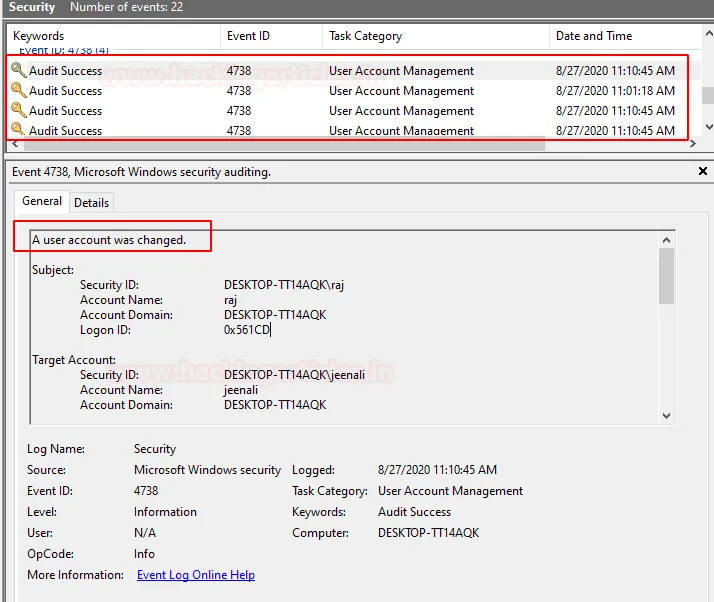Click the event description vertical scrollbar thumb
The image size is (714, 602).
point(666,275)
